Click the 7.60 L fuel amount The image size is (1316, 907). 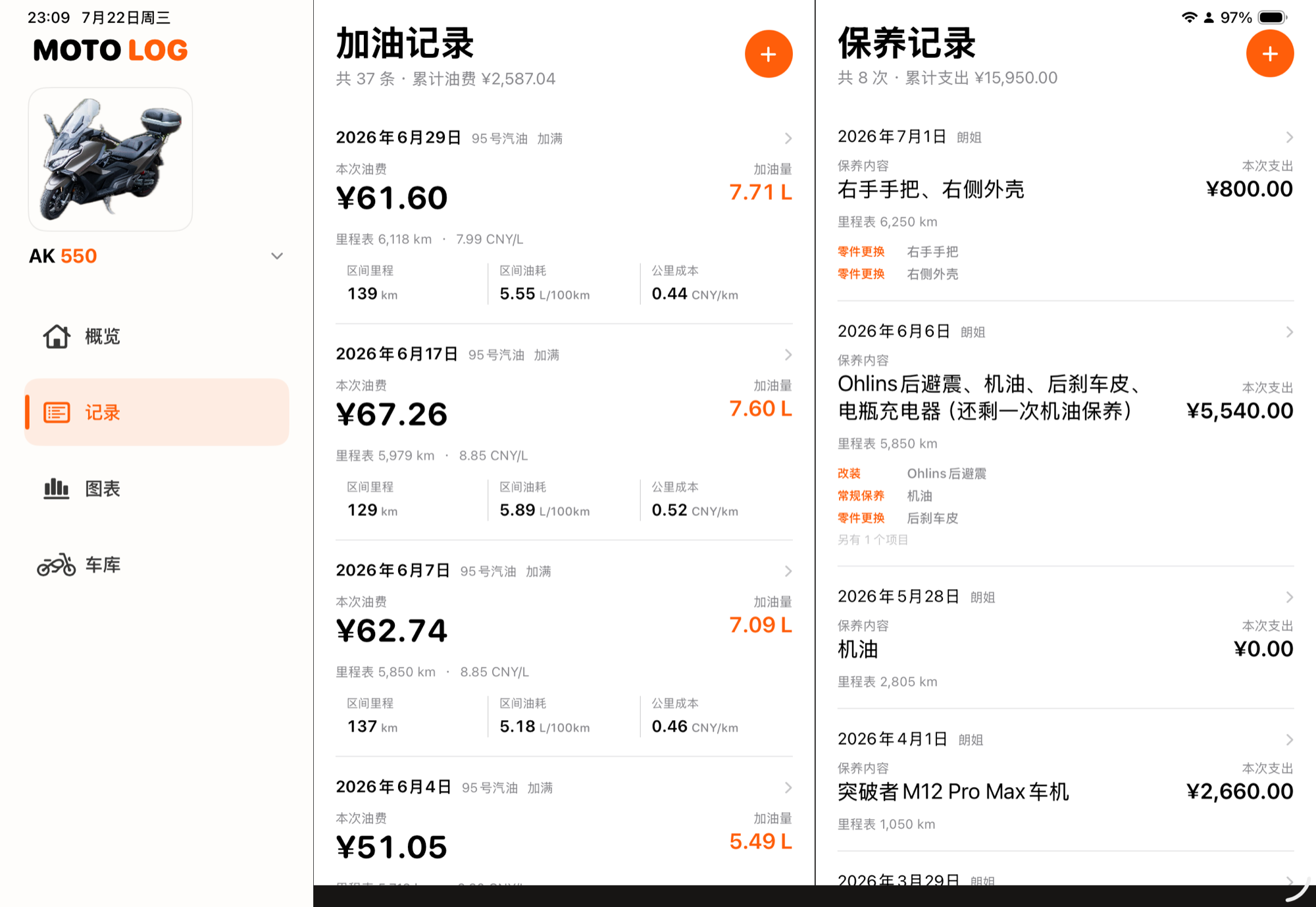click(761, 409)
